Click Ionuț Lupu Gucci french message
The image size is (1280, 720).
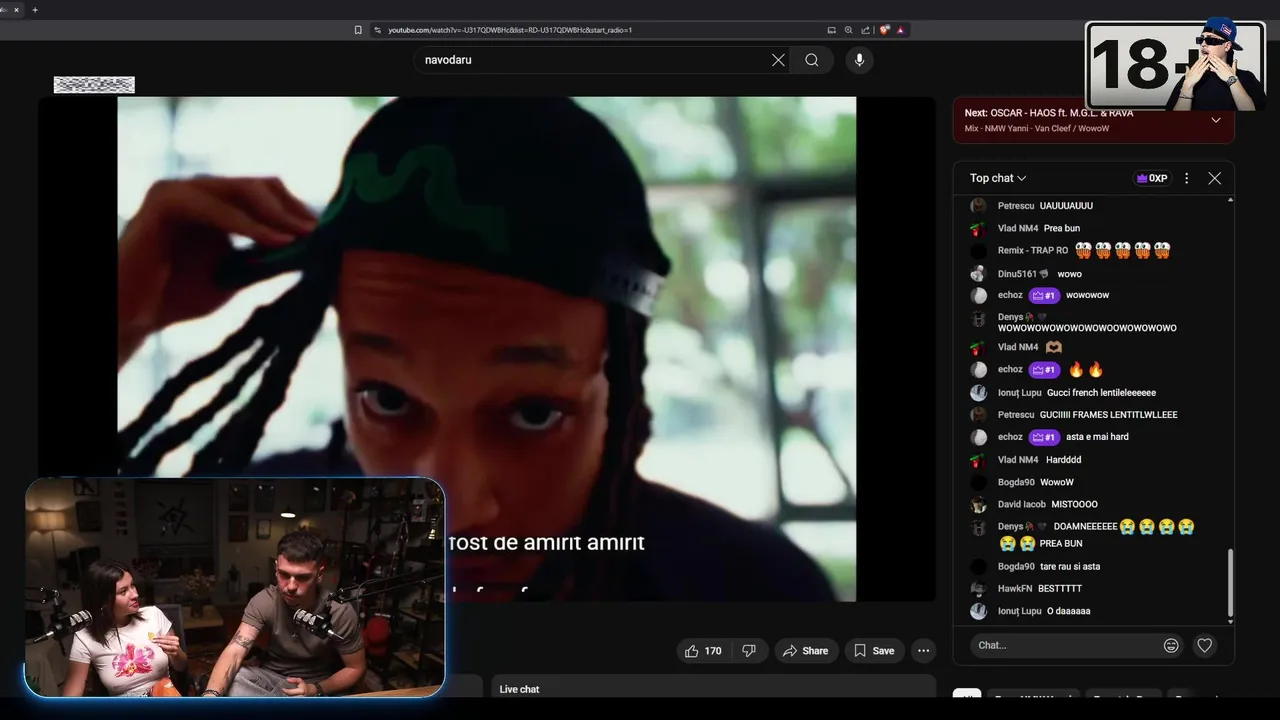pyautogui.click(x=1101, y=393)
